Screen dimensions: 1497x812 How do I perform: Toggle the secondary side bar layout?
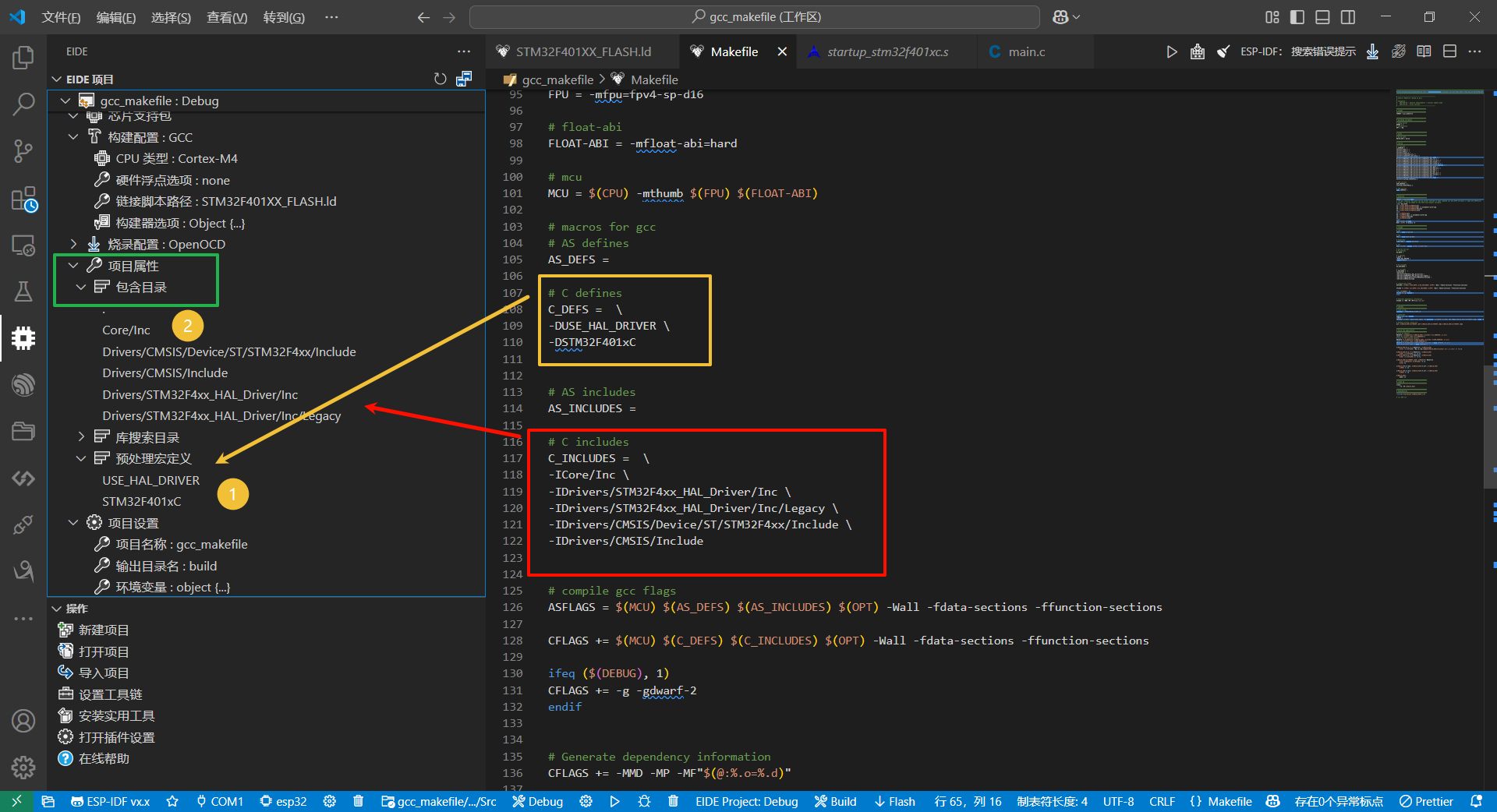tap(1347, 17)
